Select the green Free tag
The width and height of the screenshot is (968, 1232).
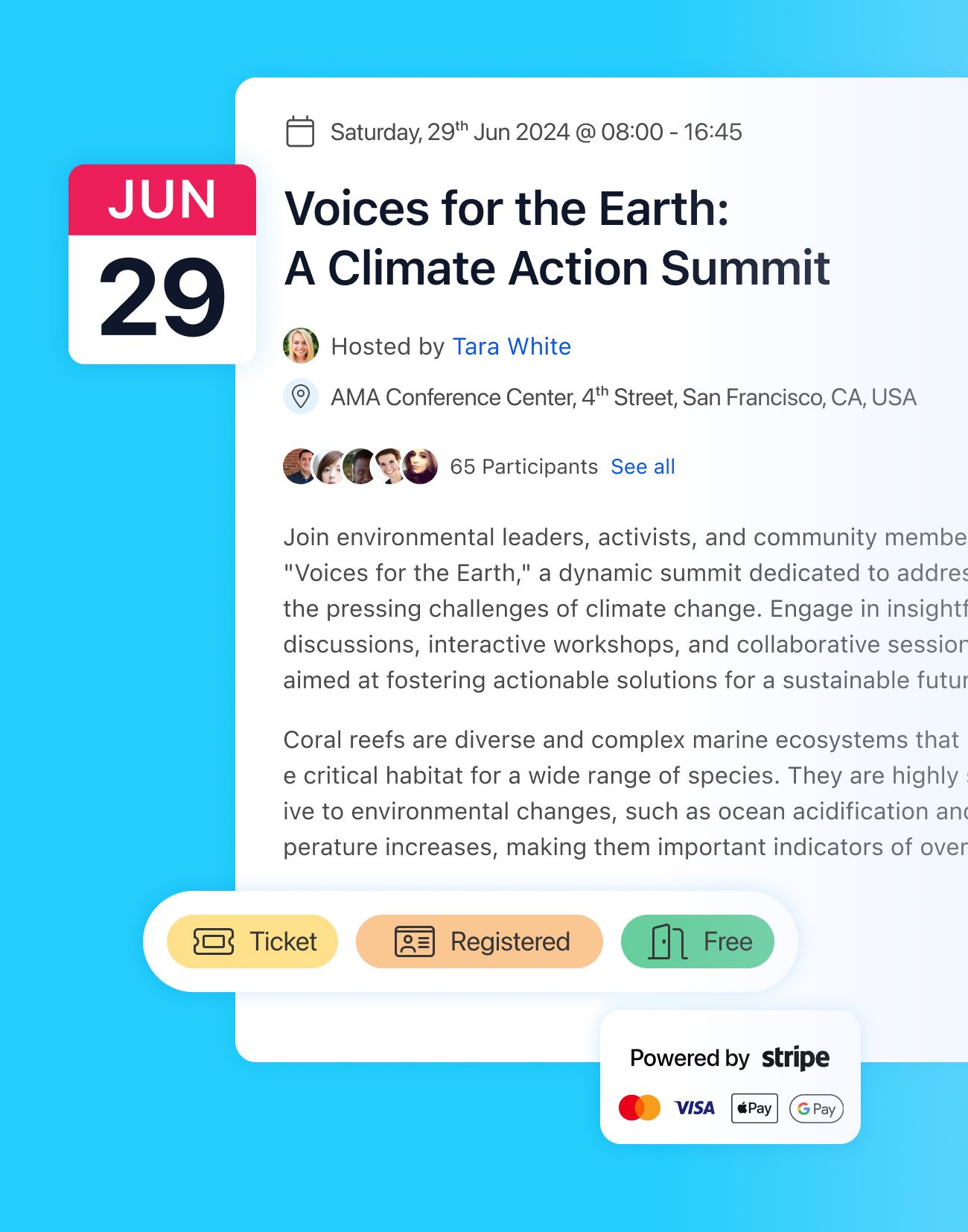697,942
